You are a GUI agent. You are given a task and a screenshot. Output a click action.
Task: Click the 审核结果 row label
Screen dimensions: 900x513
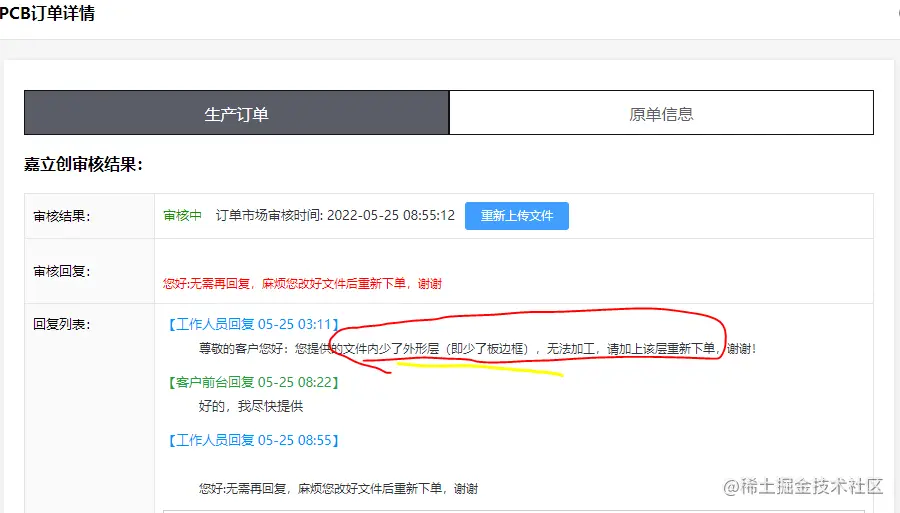61,216
